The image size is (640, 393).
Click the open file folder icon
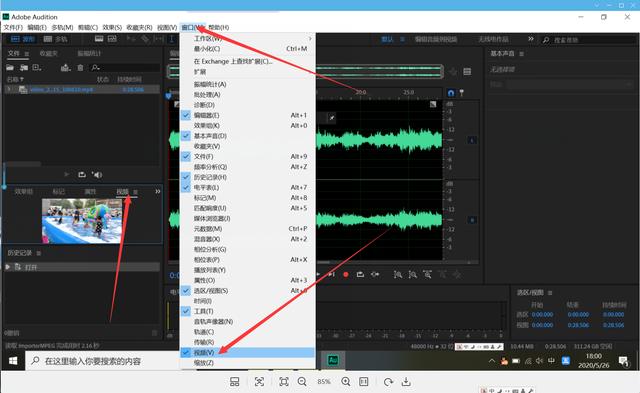tap(10, 67)
